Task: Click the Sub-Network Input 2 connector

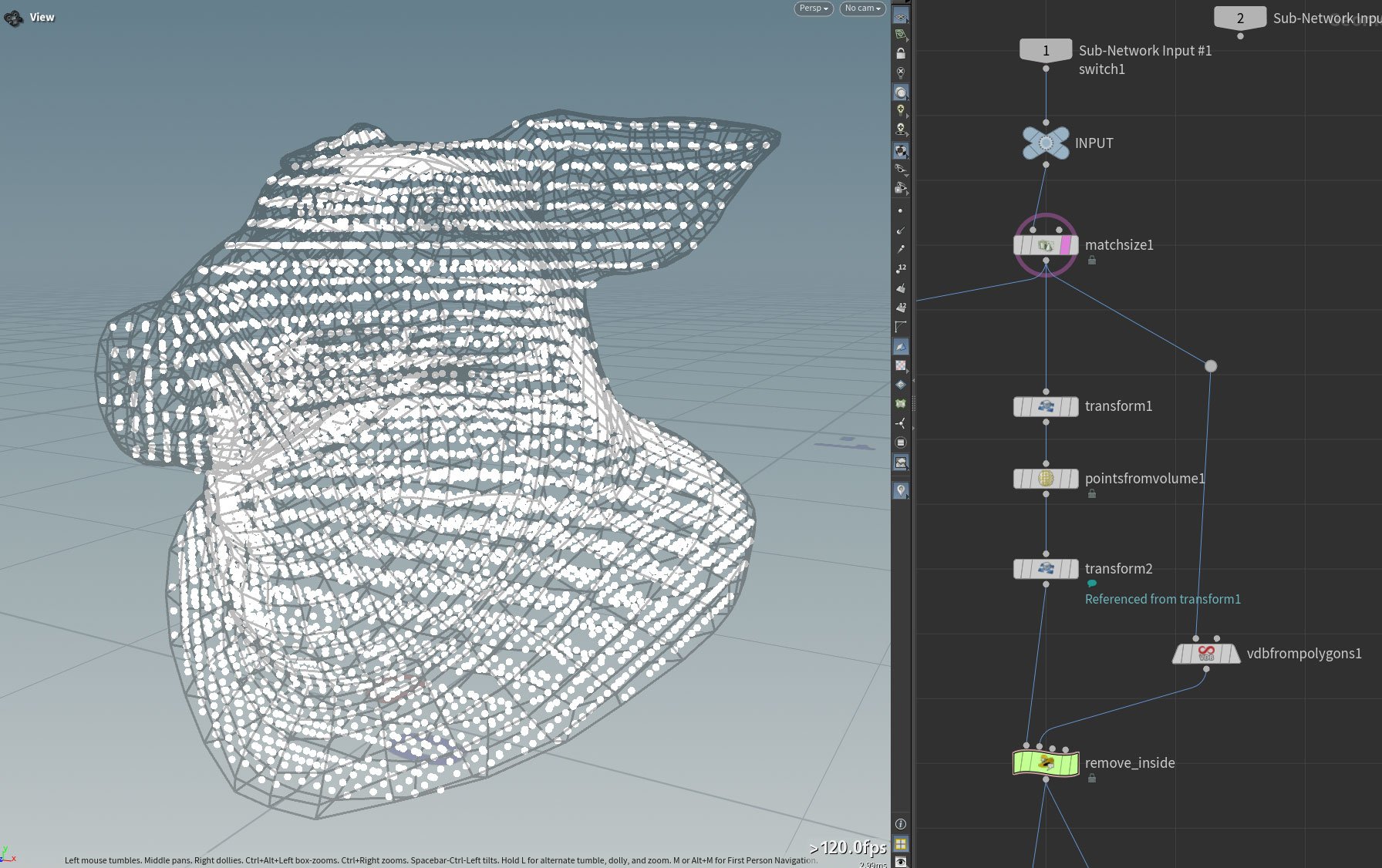Action: [x=1240, y=18]
